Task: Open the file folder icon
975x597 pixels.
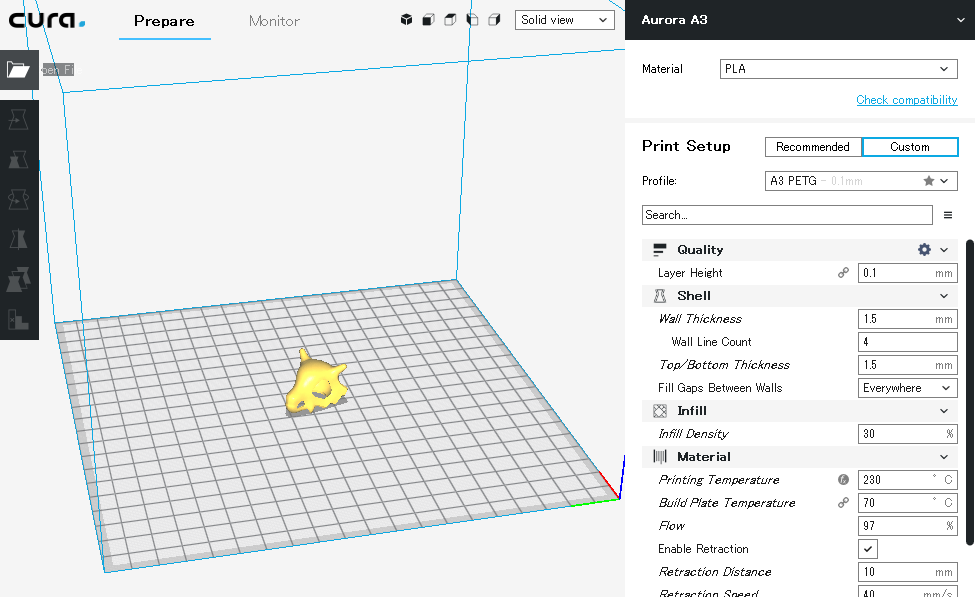Action: tap(19, 69)
